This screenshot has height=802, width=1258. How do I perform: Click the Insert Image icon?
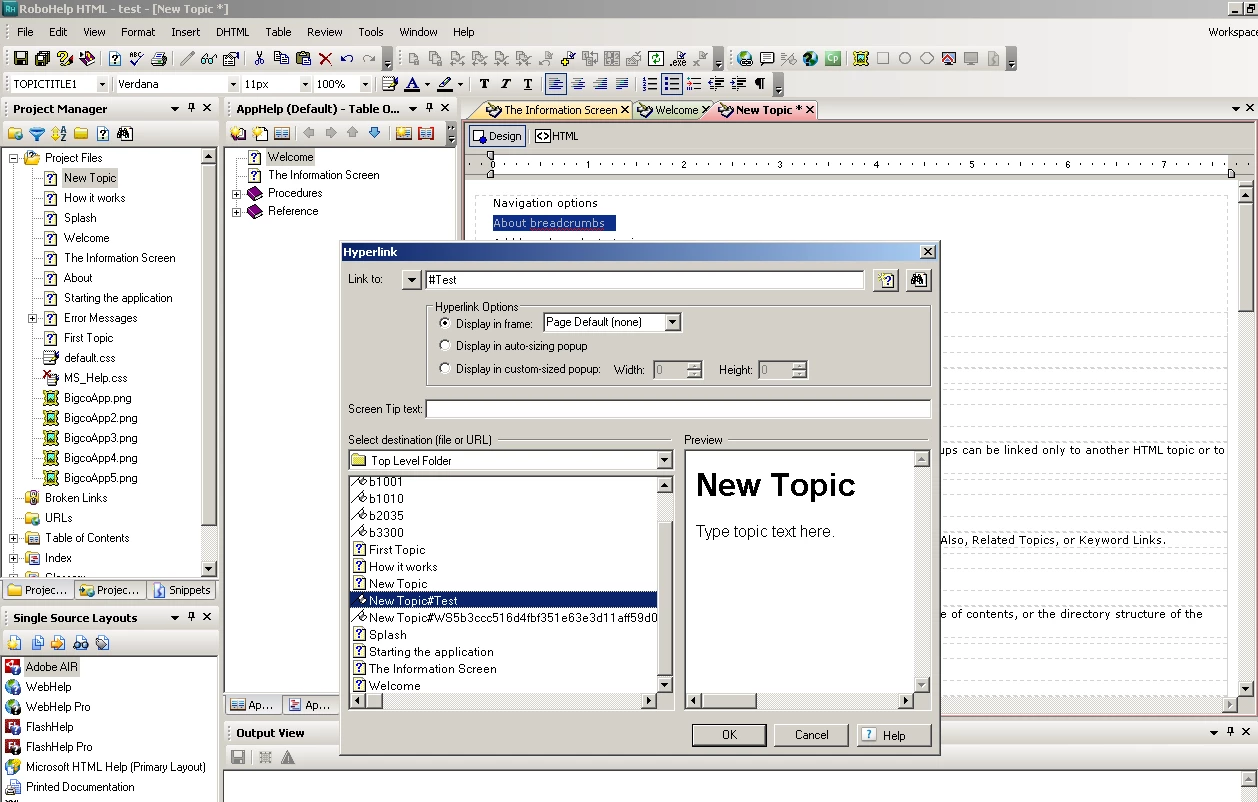(861, 59)
